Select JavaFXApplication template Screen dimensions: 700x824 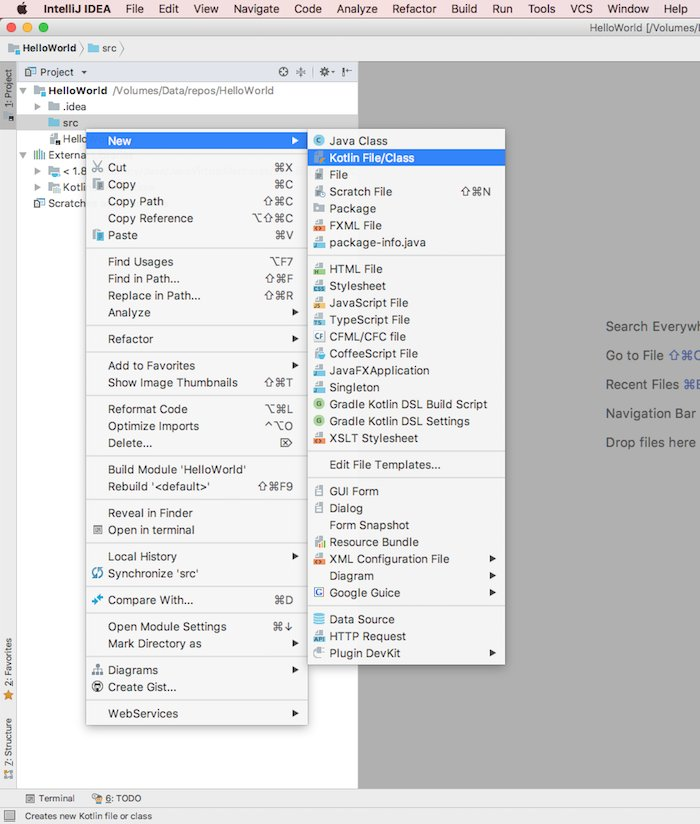(406, 370)
